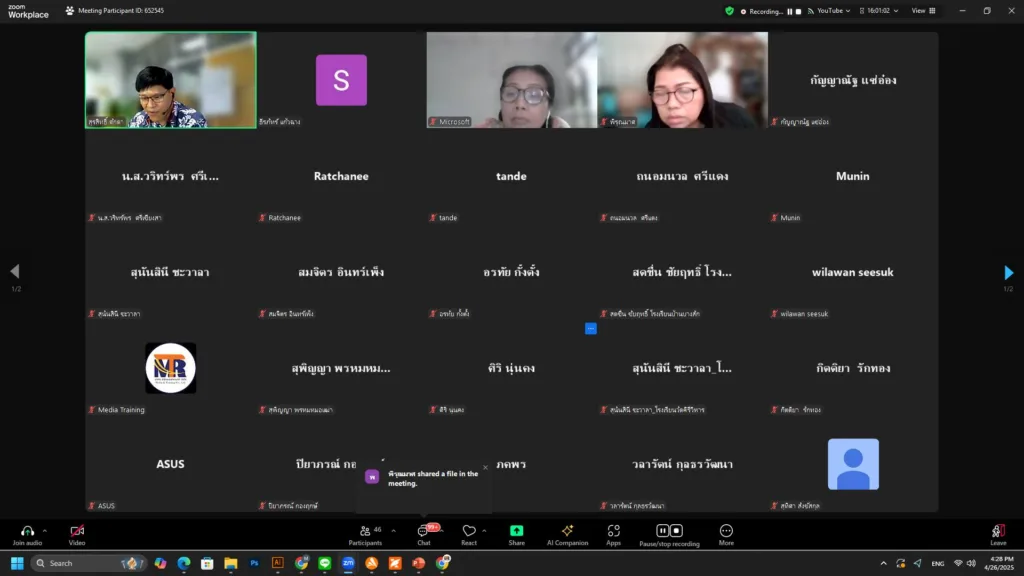Go to the next page of gallery

click(1008, 272)
